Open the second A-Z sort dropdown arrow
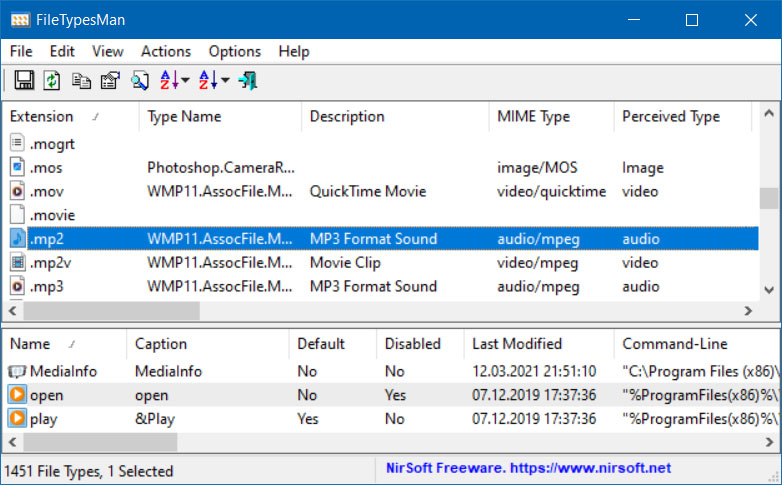 pyautogui.click(x=225, y=80)
